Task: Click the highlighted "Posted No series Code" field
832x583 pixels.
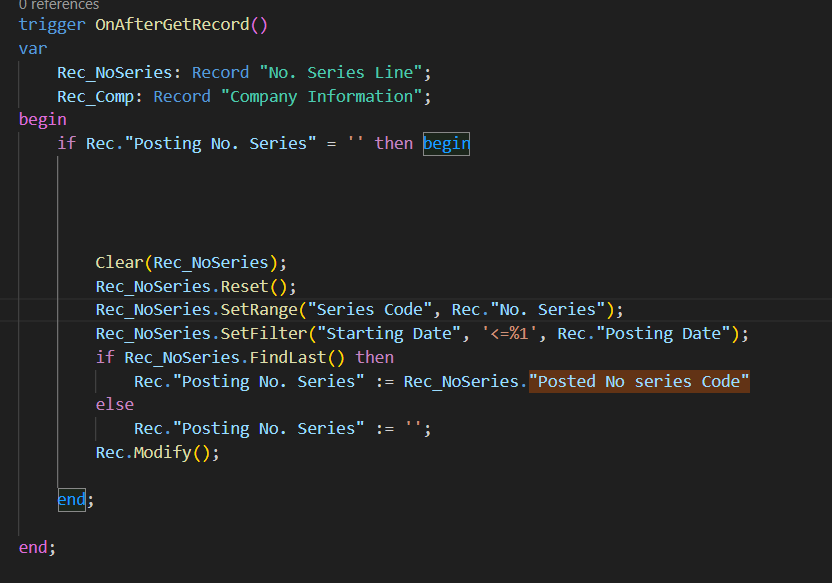Action: (639, 381)
